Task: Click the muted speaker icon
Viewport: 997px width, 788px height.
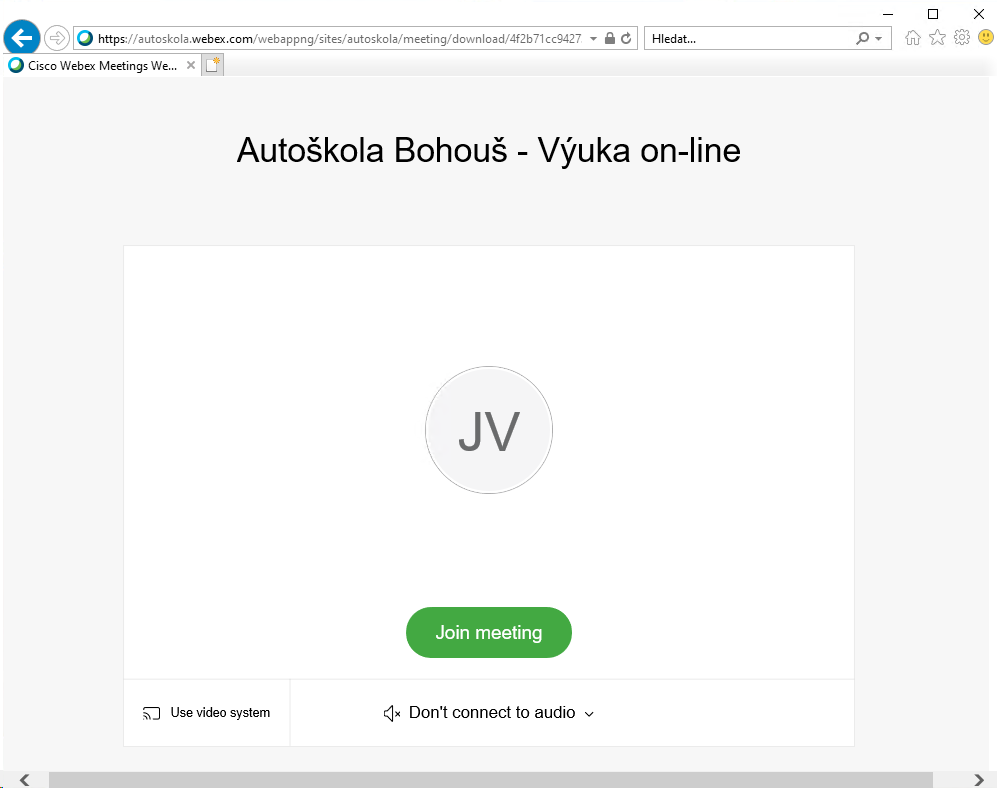Action: pyautogui.click(x=392, y=714)
